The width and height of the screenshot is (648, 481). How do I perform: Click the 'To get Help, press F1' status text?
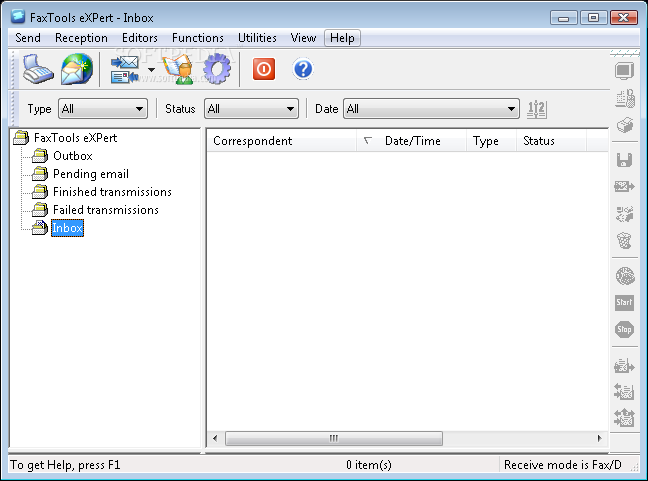click(x=65, y=465)
